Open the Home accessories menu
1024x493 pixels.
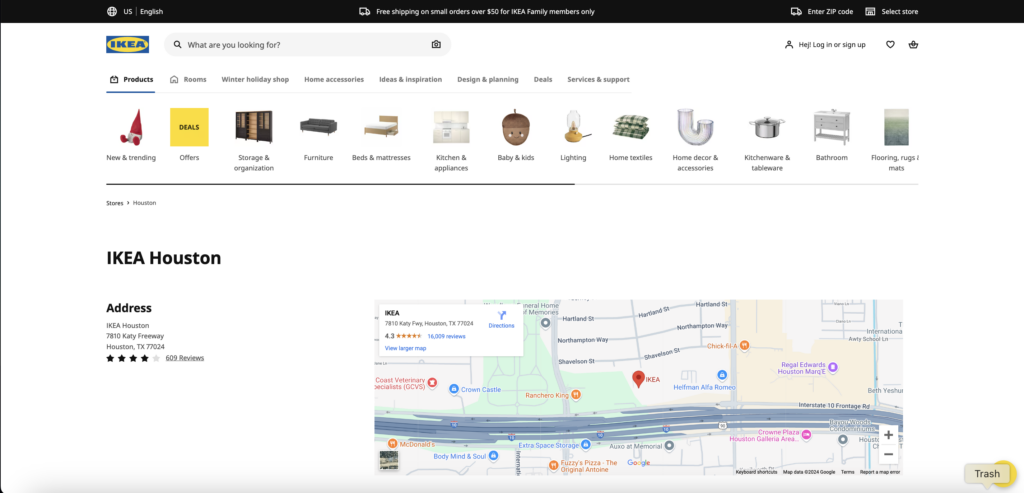pyautogui.click(x=334, y=80)
